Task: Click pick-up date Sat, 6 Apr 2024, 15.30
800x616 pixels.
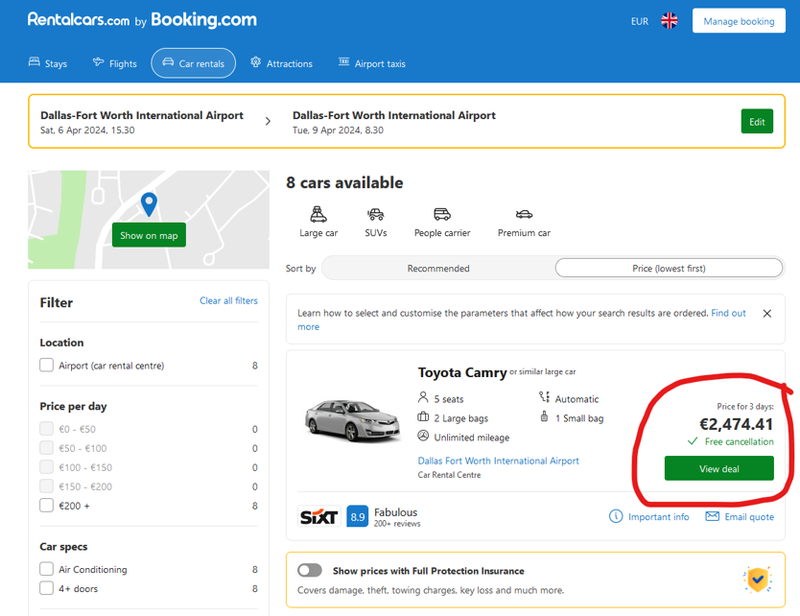Action: (x=87, y=130)
